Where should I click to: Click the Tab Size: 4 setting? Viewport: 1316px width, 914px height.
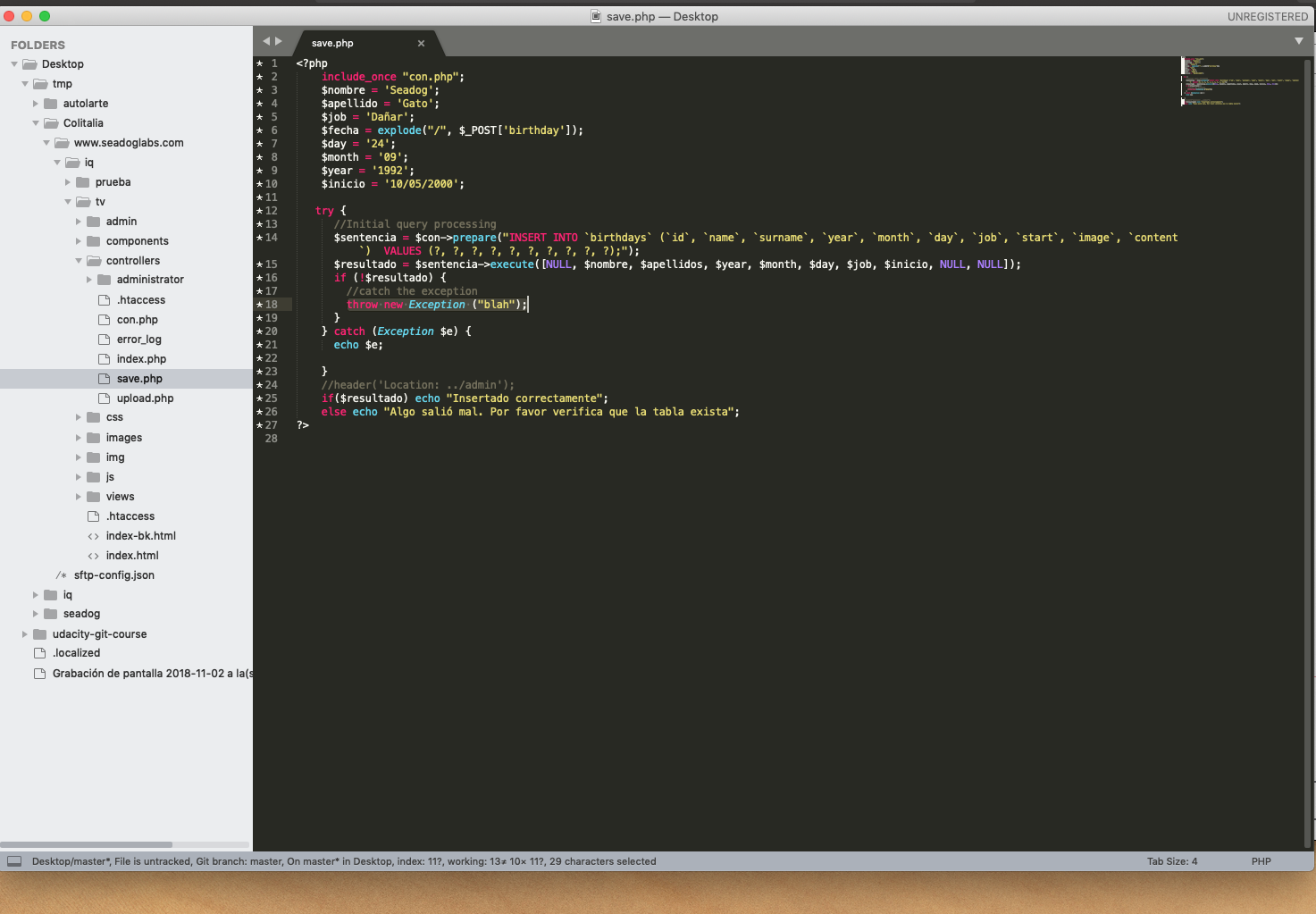coord(1172,861)
